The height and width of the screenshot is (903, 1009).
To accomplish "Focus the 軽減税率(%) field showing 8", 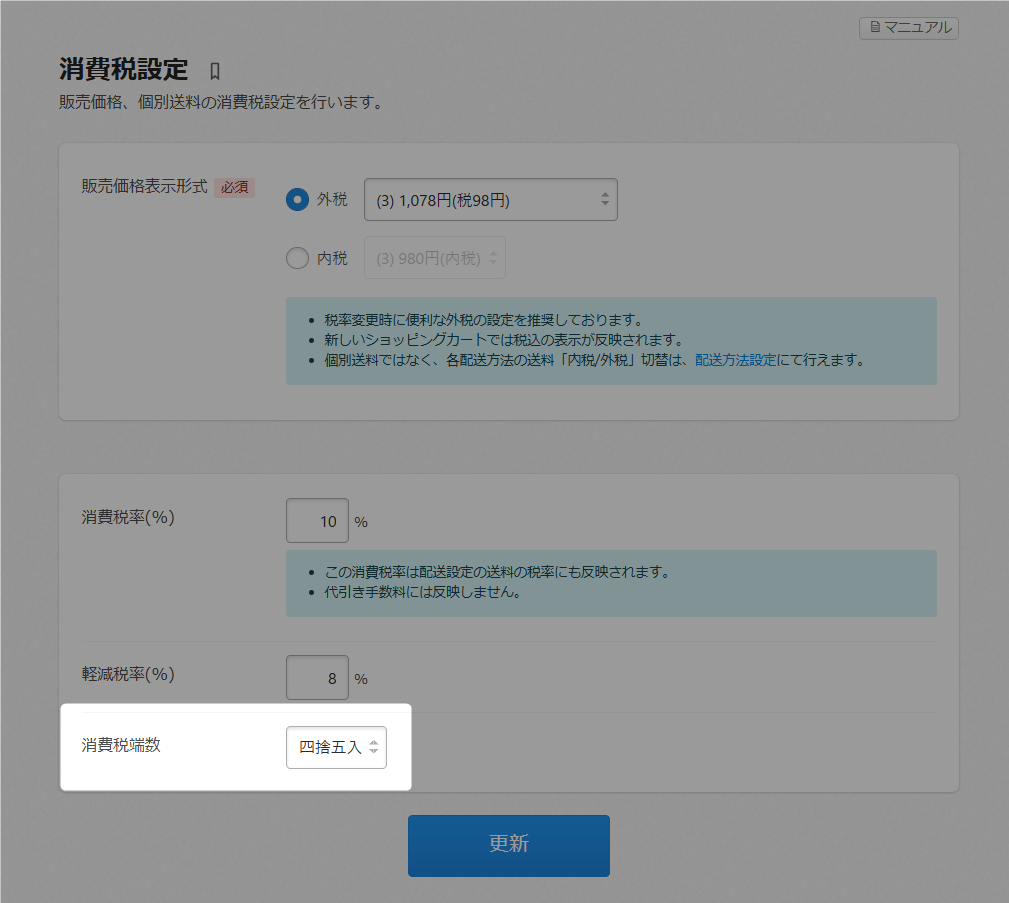I will (317, 678).
